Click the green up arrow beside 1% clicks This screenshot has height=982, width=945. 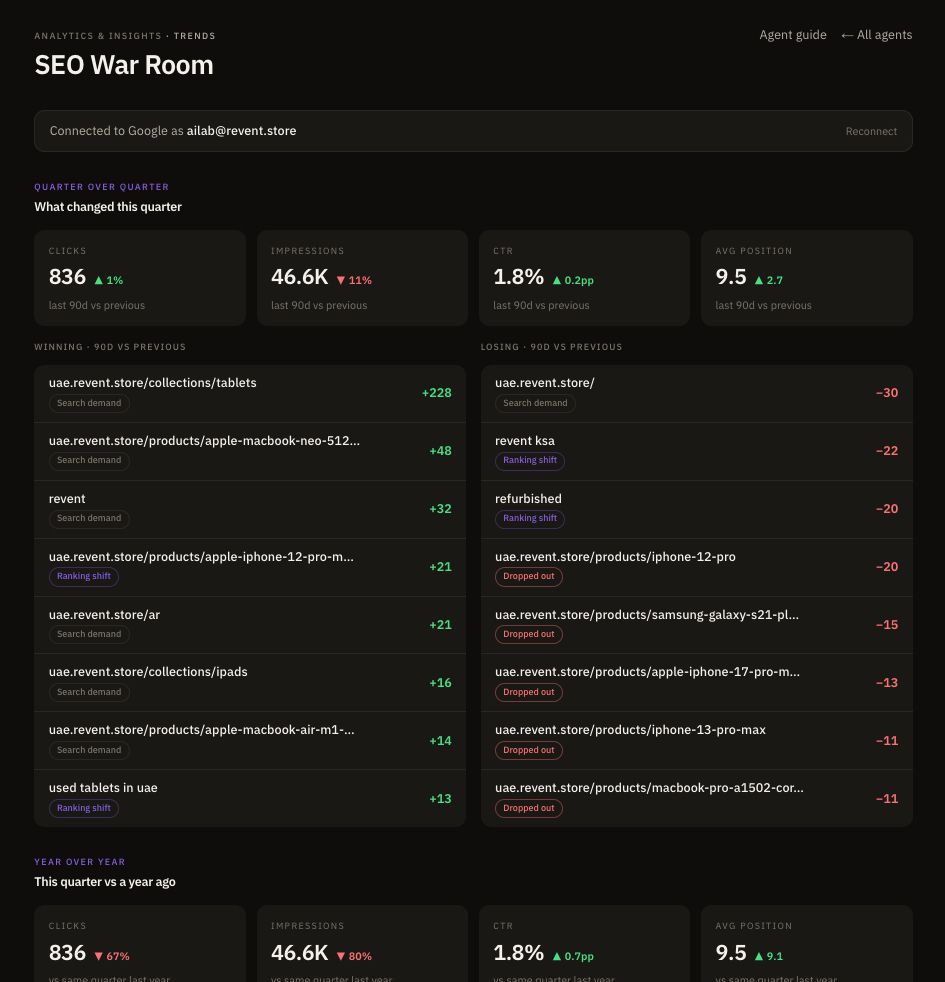[x=98, y=280]
